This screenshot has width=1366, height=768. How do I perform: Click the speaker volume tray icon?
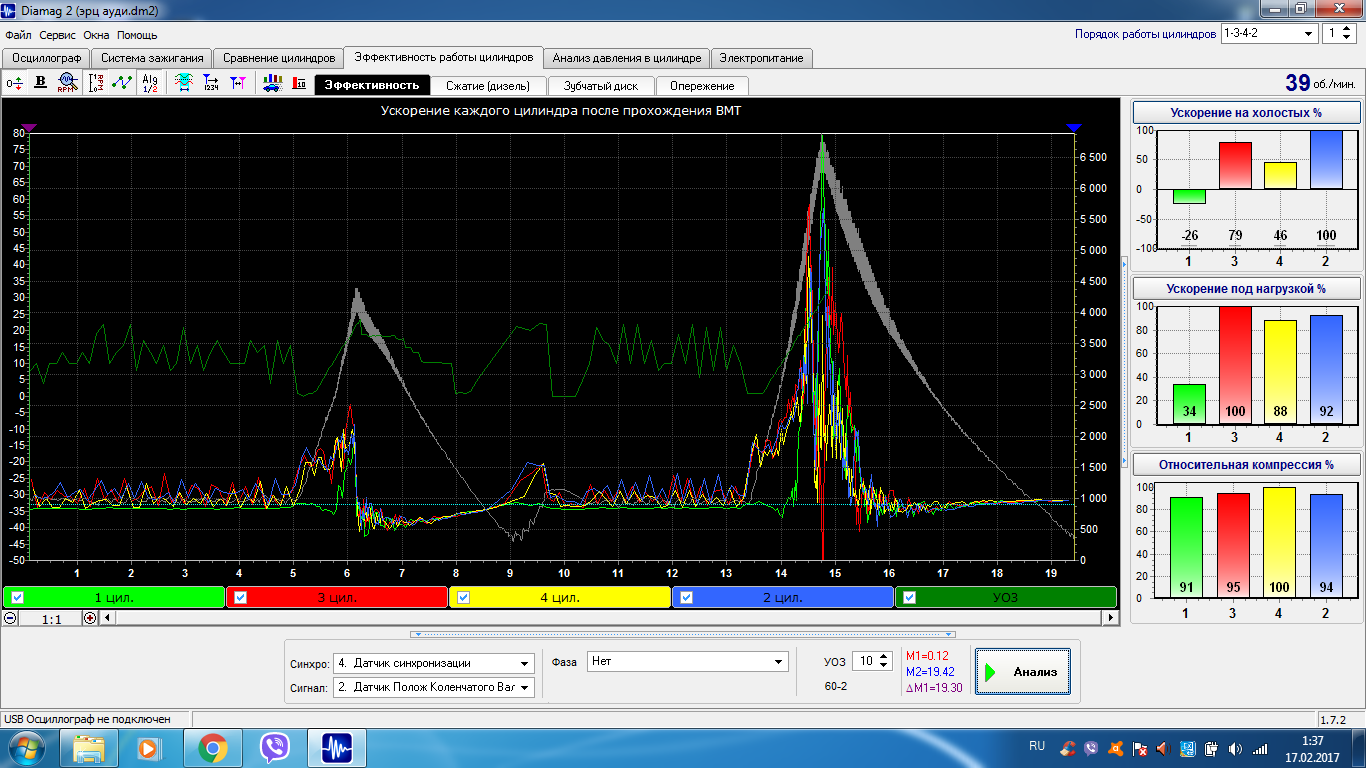click(1235, 748)
